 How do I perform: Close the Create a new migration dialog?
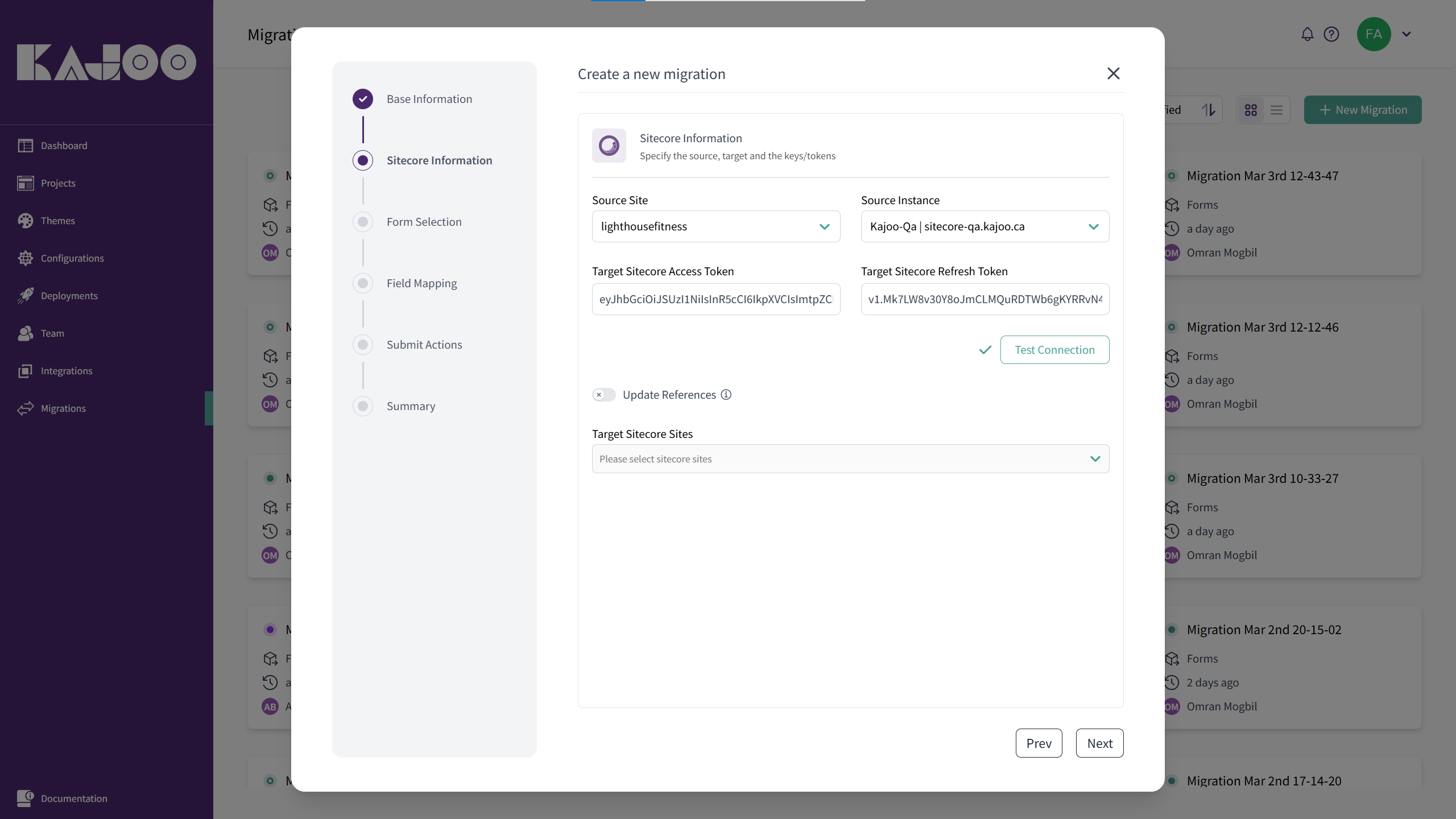[1113, 73]
